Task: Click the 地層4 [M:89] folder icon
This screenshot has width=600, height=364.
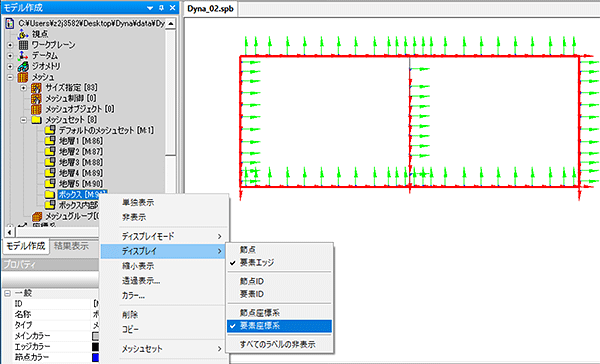Action: (x=50, y=173)
